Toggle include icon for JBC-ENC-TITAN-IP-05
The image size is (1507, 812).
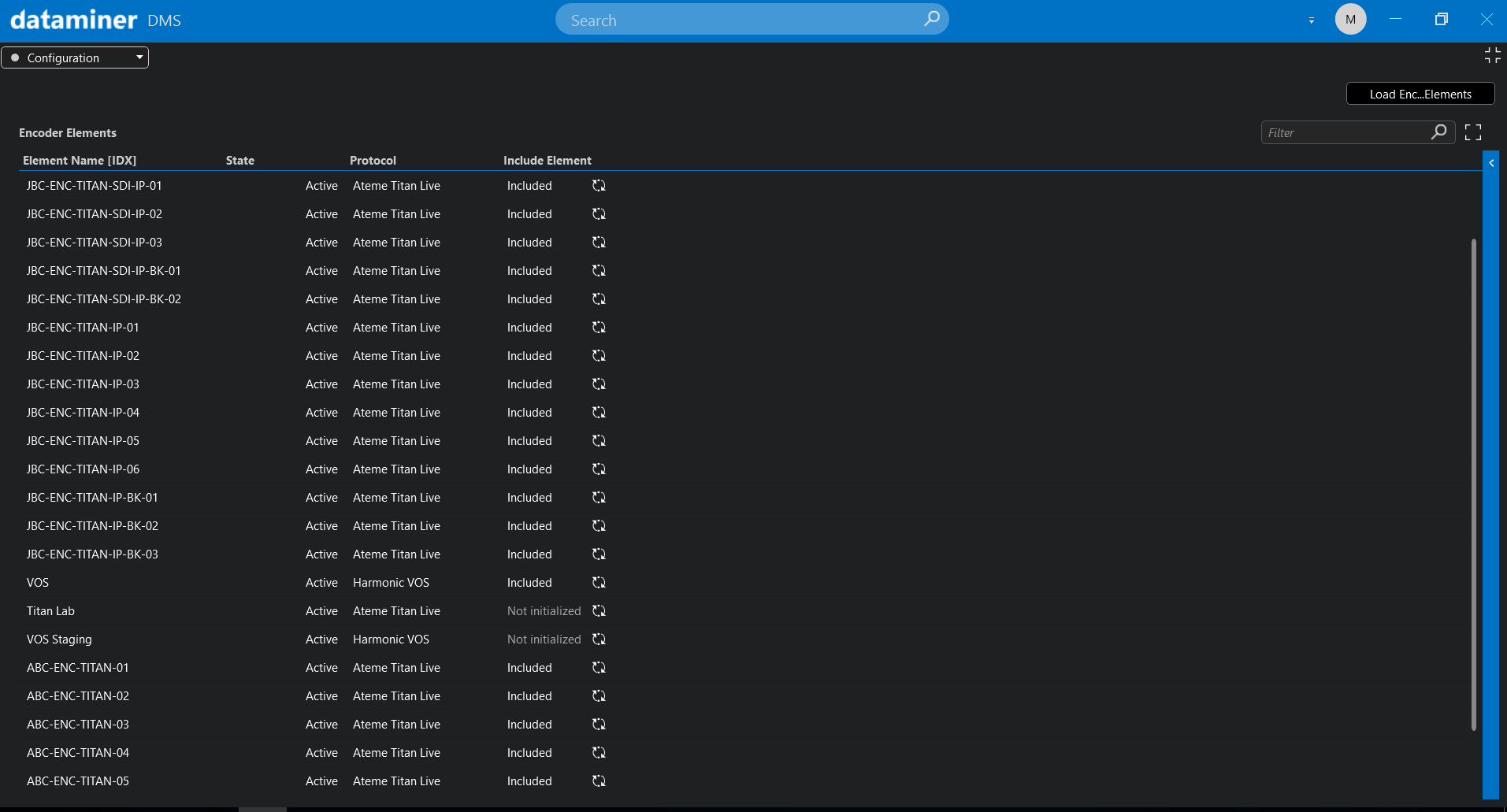599,441
